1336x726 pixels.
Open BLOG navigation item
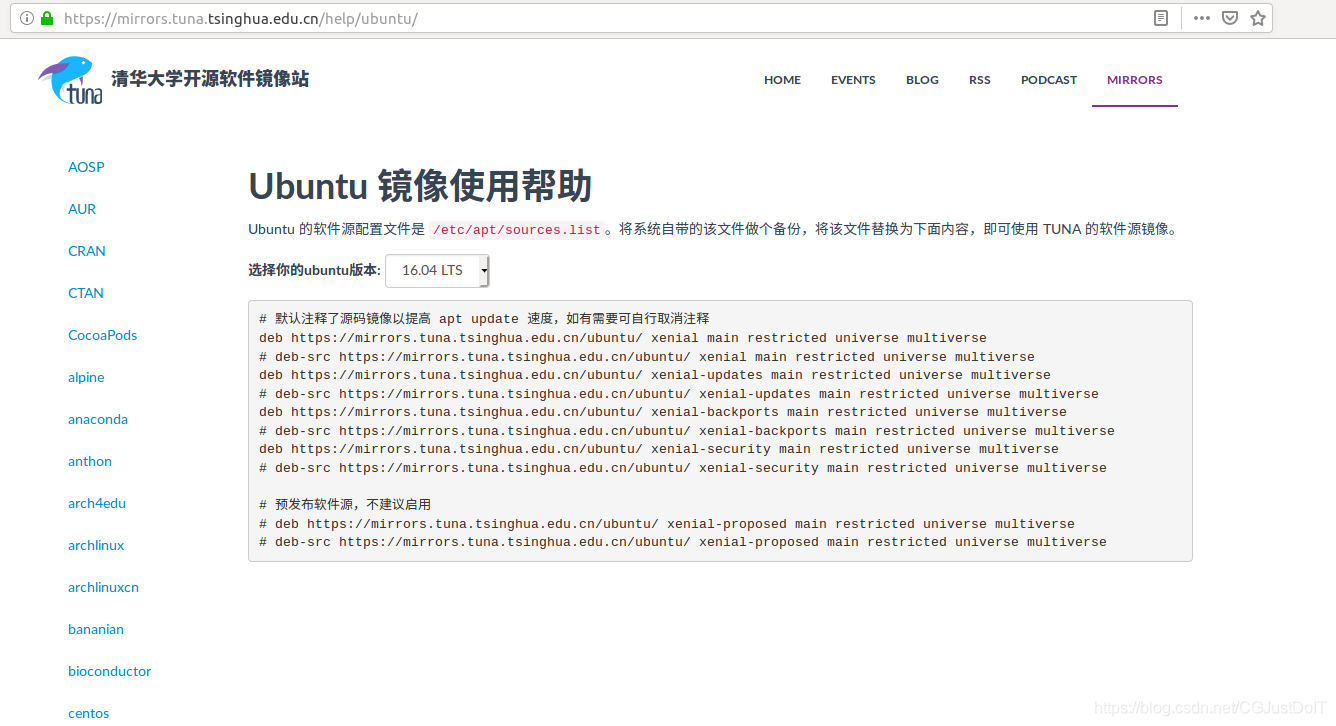coord(922,80)
